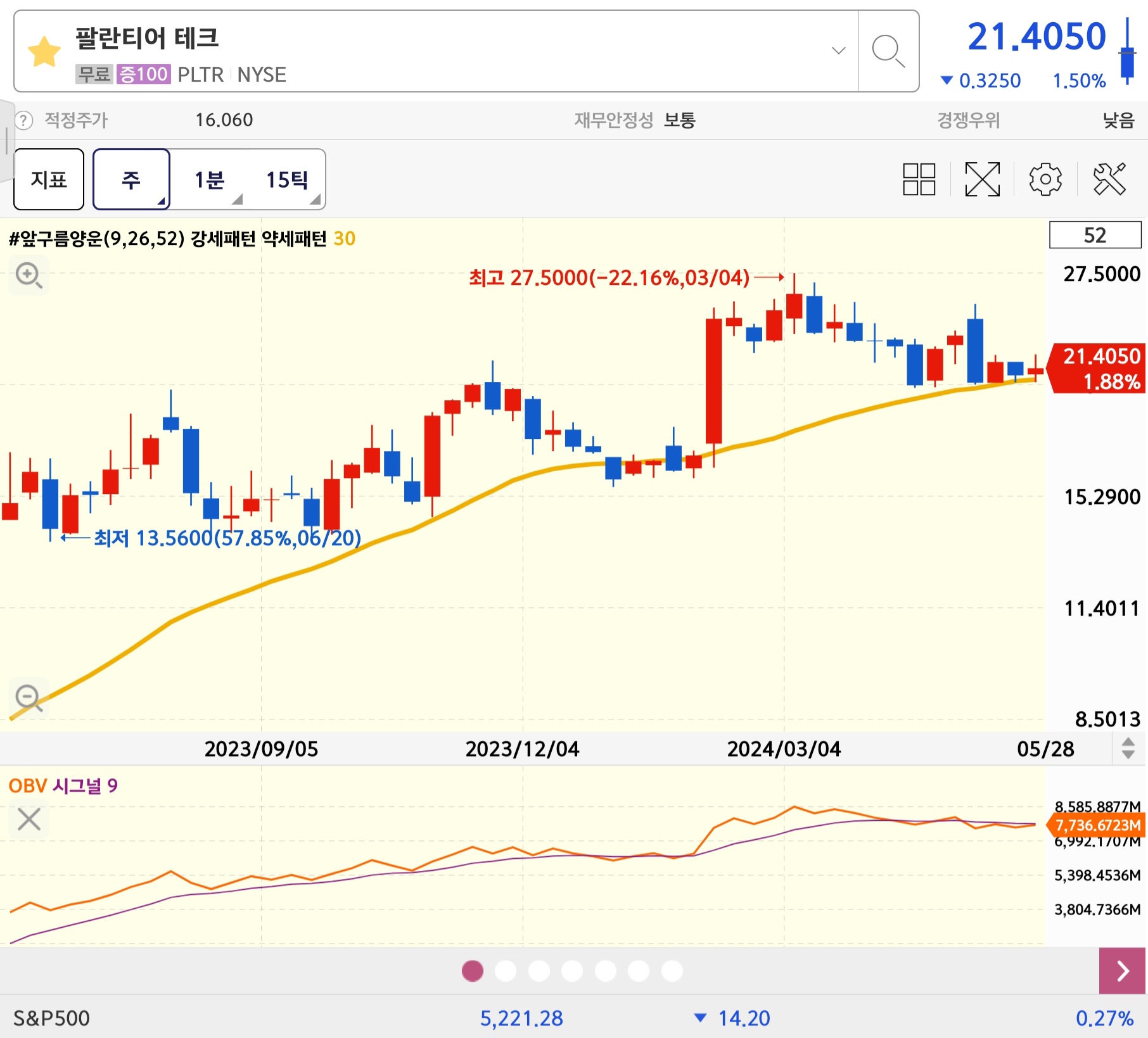Select the sixth page indicator dot
1148x1038 pixels.
(x=639, y=970)
